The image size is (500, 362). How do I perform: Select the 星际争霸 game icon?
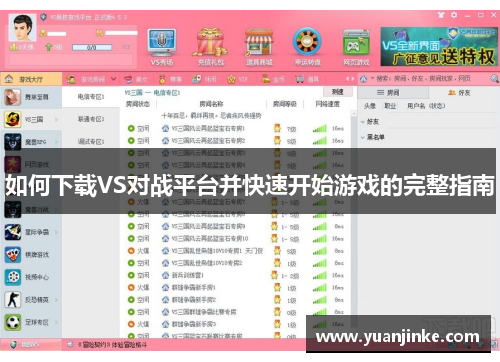point(13,232)
